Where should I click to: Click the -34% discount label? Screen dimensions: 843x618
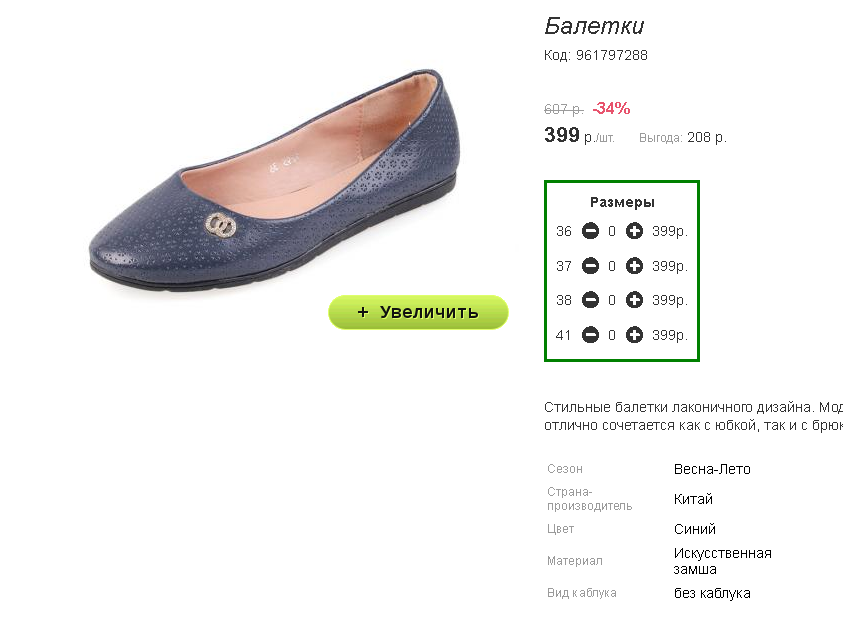point(611,108)
